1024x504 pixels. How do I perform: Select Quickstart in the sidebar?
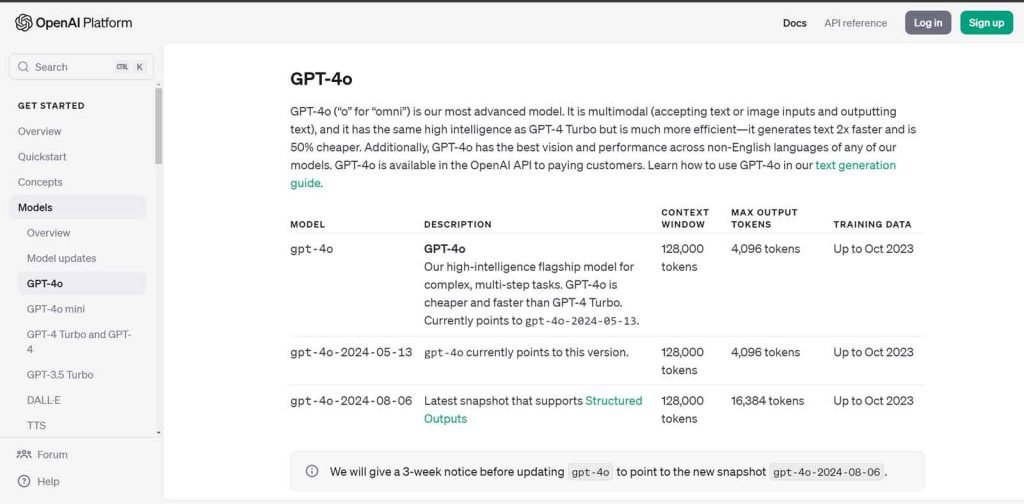tap(40, 157)
